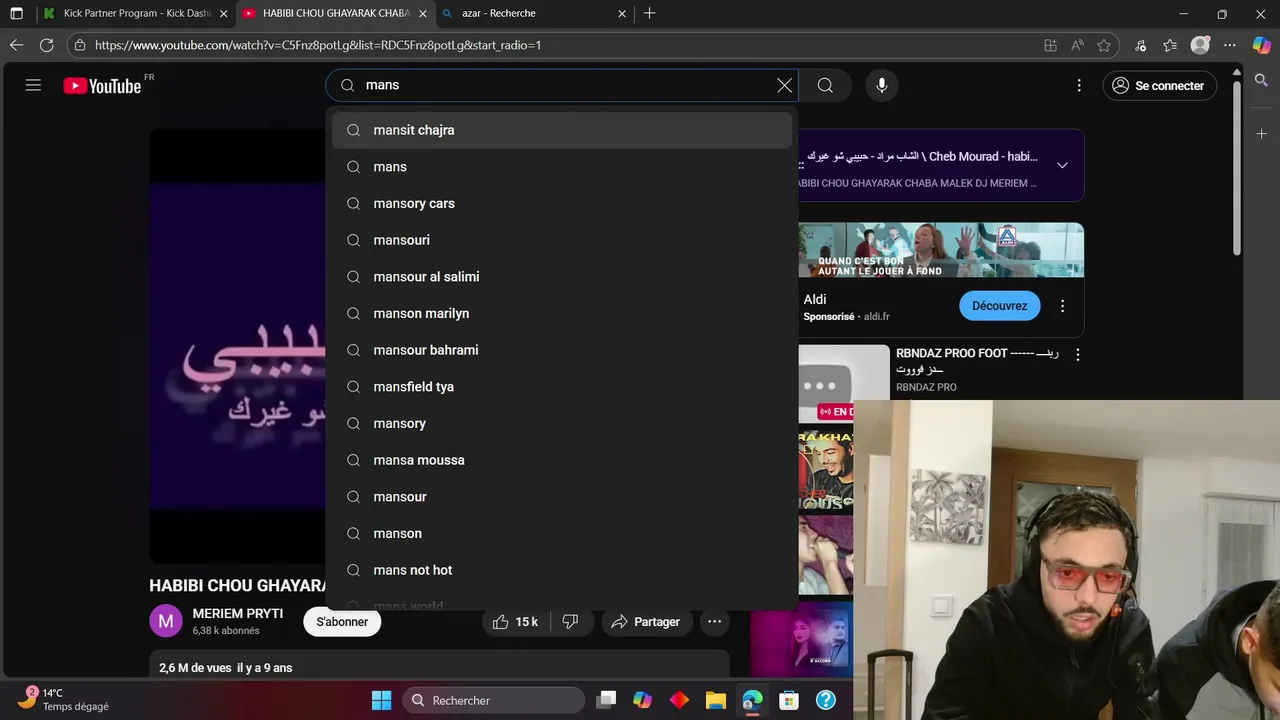Open Edge settings and more menu
The height and width of the screenshot is (720, 1280).
(x=1230, y=45)
